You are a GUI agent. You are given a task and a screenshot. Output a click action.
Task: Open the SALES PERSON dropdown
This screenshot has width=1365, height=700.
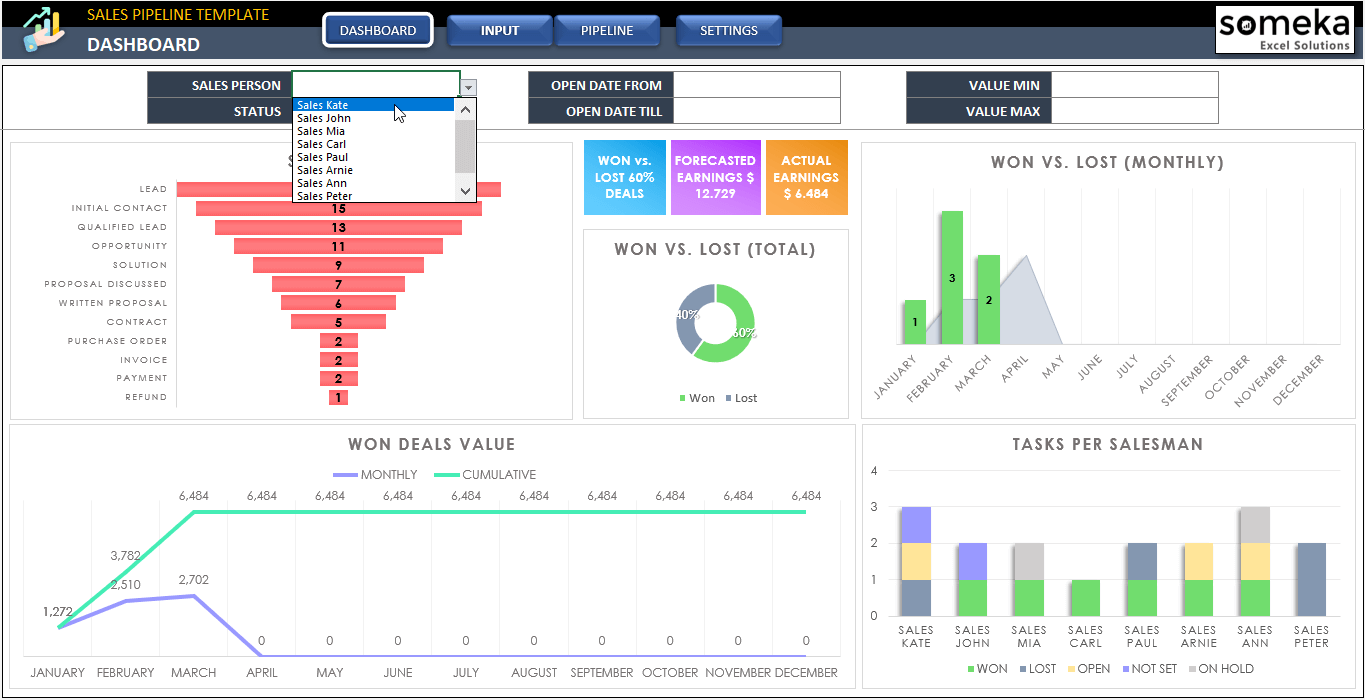click(x=466, y=85)
